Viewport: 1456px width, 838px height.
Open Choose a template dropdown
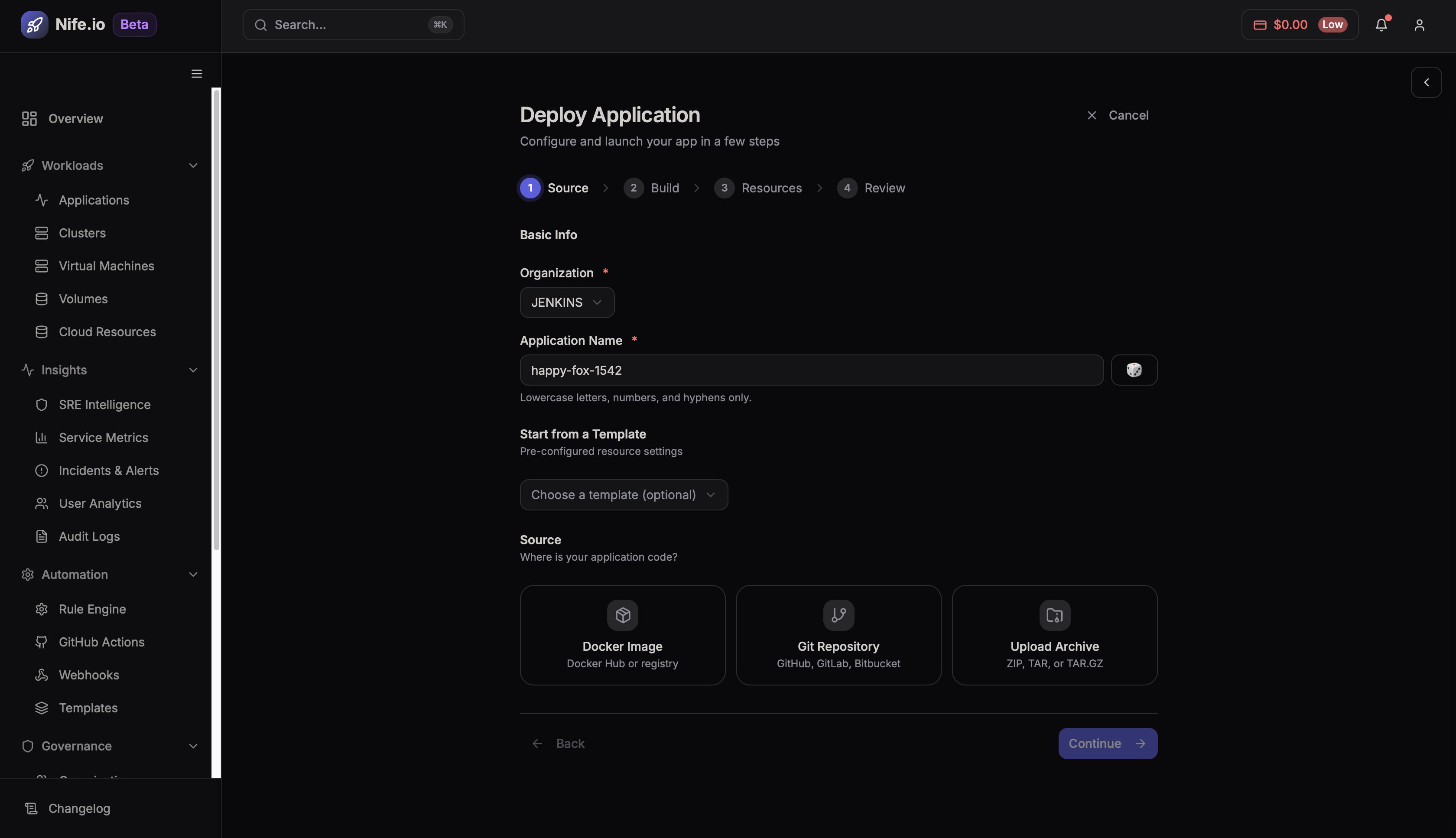[623, 495]
